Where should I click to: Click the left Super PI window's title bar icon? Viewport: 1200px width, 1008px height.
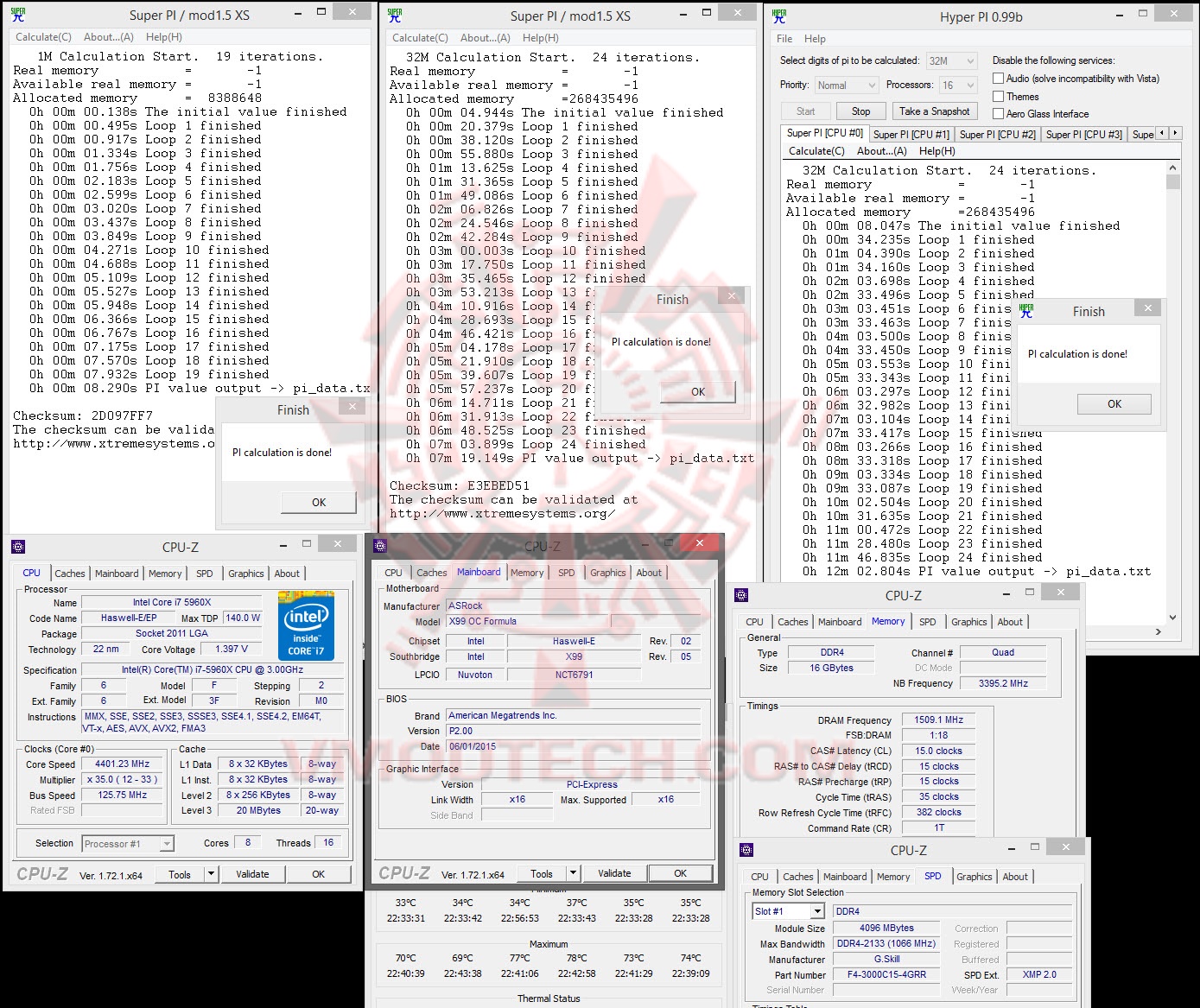[x=18, y=15]
